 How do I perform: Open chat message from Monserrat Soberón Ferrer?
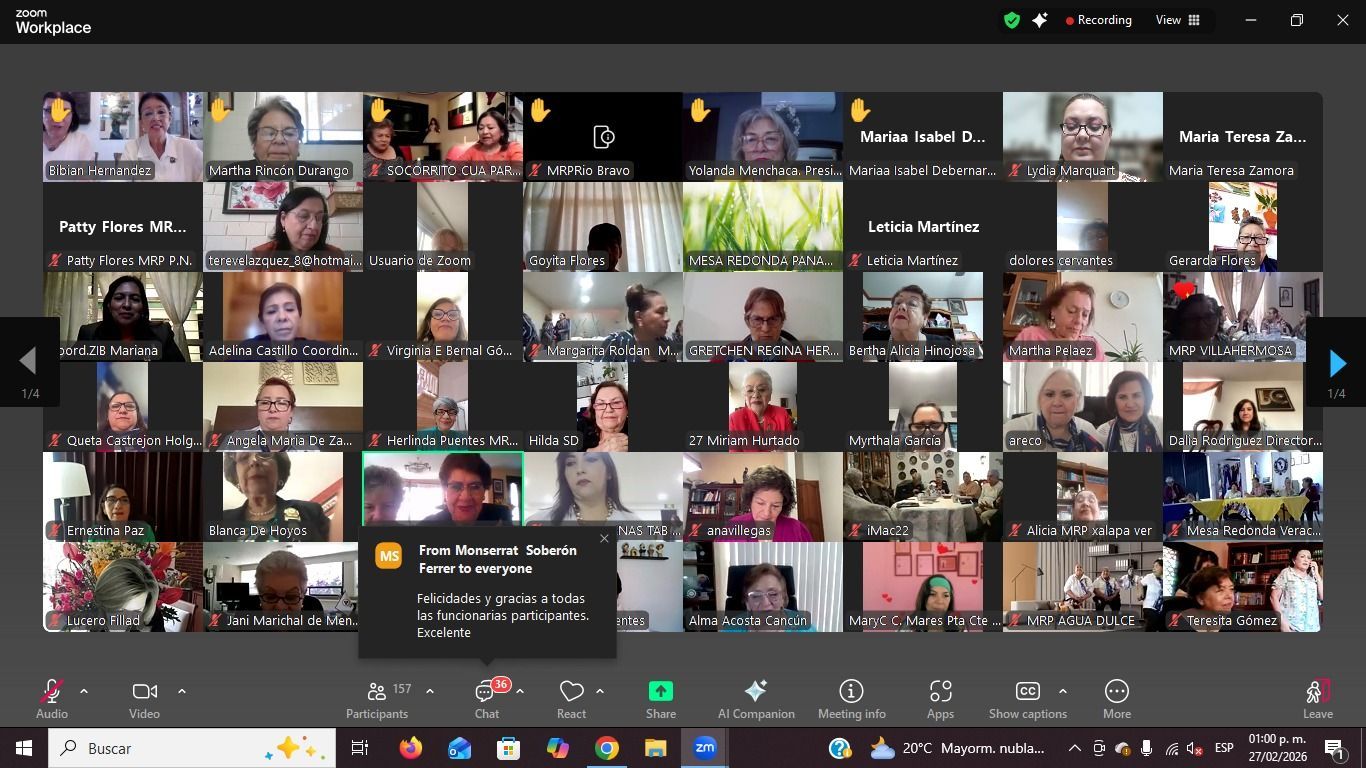(x=487, y=592)
